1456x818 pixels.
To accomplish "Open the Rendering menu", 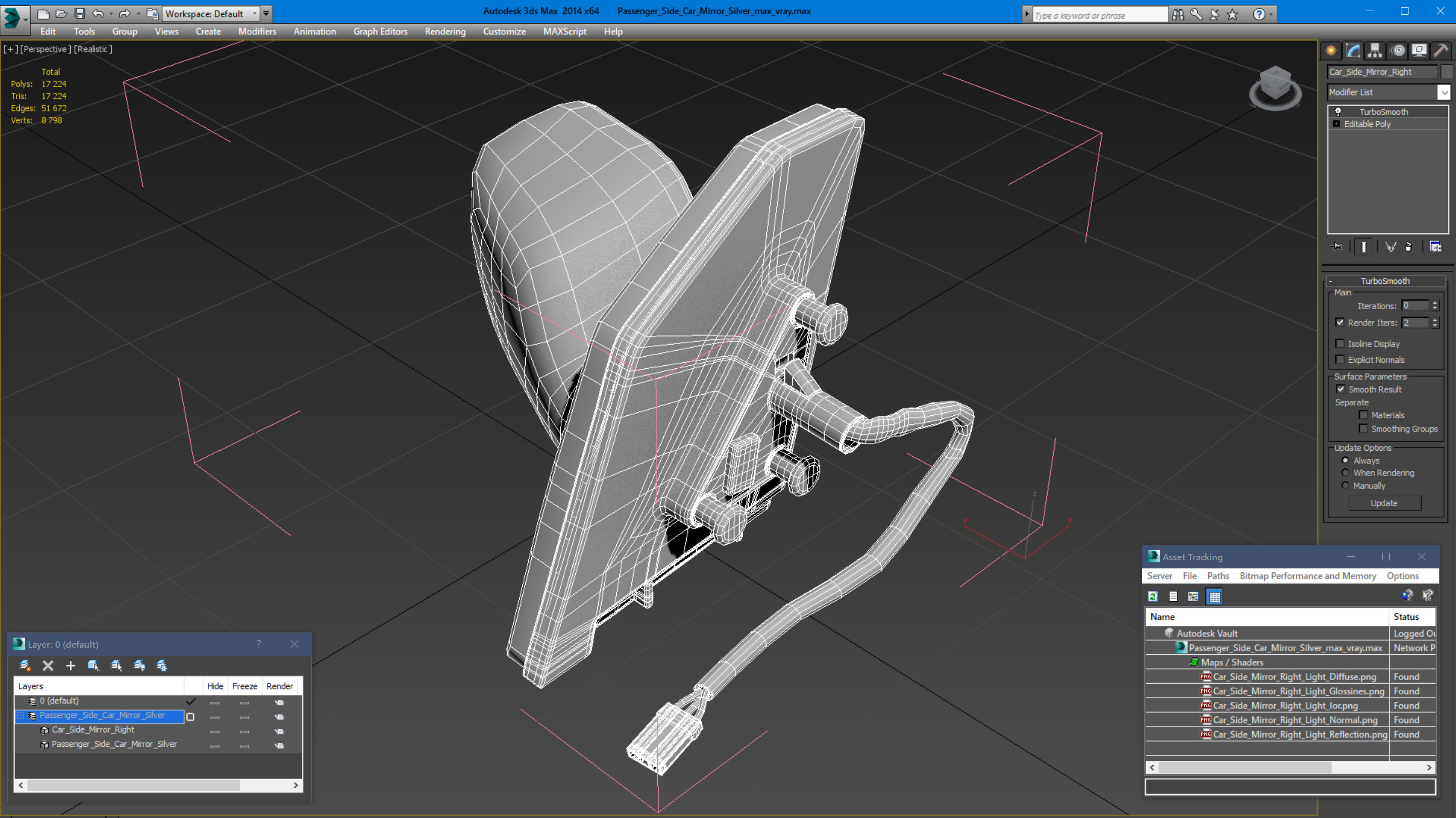I will click(x=445, y=32).
